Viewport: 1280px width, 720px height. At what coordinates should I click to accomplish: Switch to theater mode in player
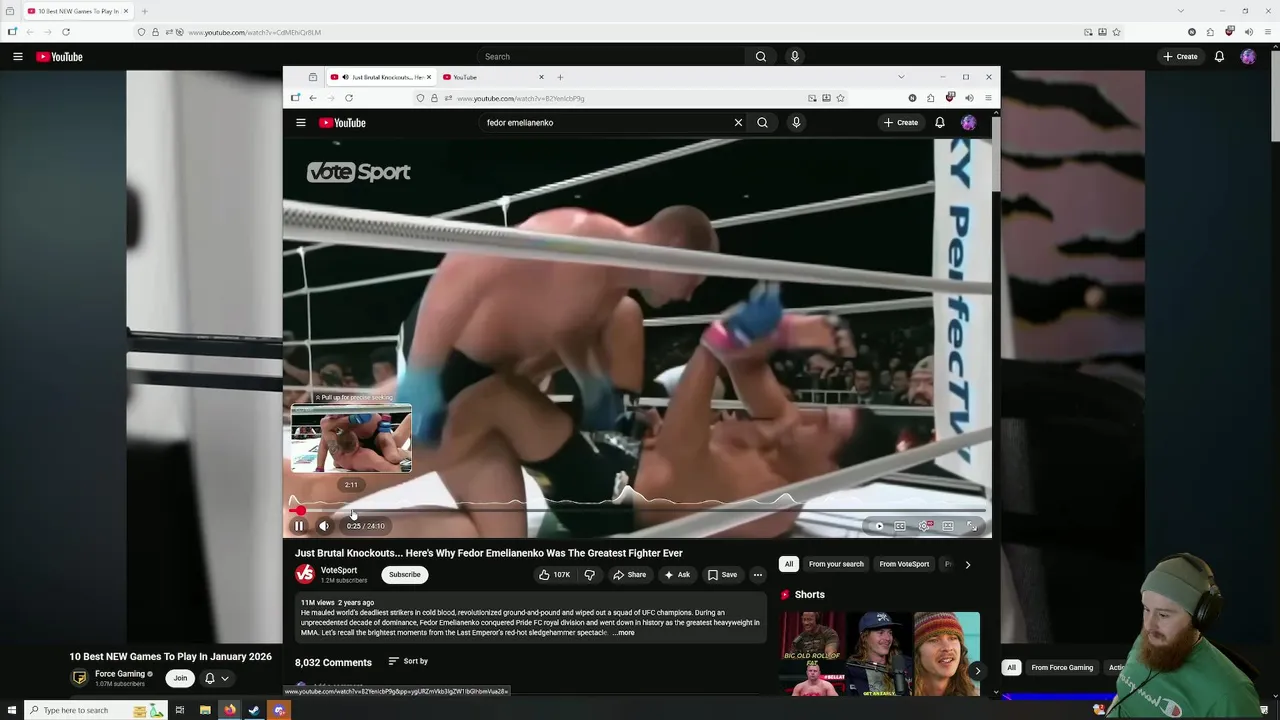pyautogui.click(x=948, y=526)
